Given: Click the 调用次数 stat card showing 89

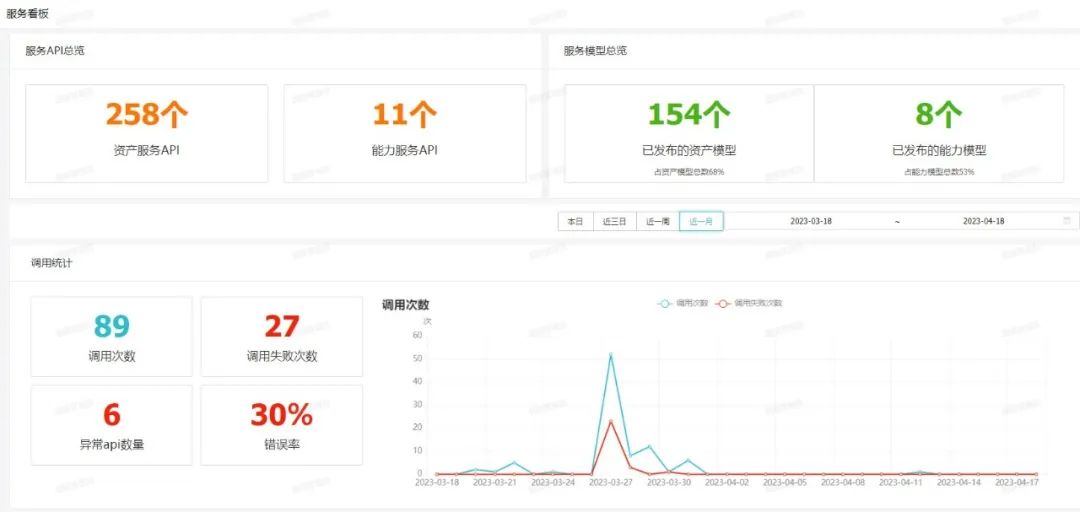Looking at the screenshot, I should (x=112, y=336).
